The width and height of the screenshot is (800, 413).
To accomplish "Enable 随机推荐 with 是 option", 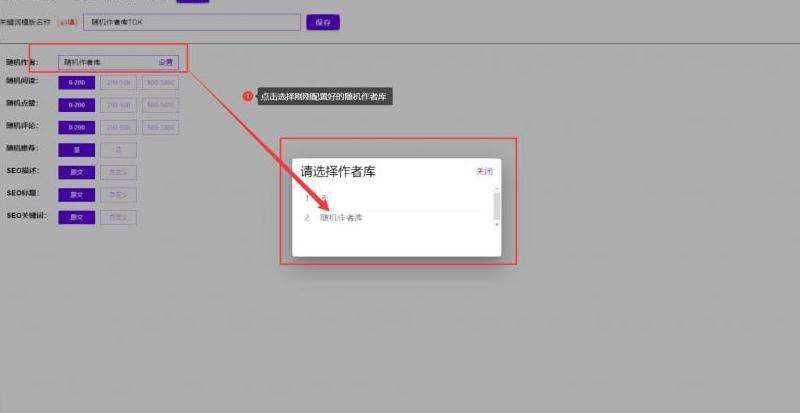I will (x=77, y=149).
